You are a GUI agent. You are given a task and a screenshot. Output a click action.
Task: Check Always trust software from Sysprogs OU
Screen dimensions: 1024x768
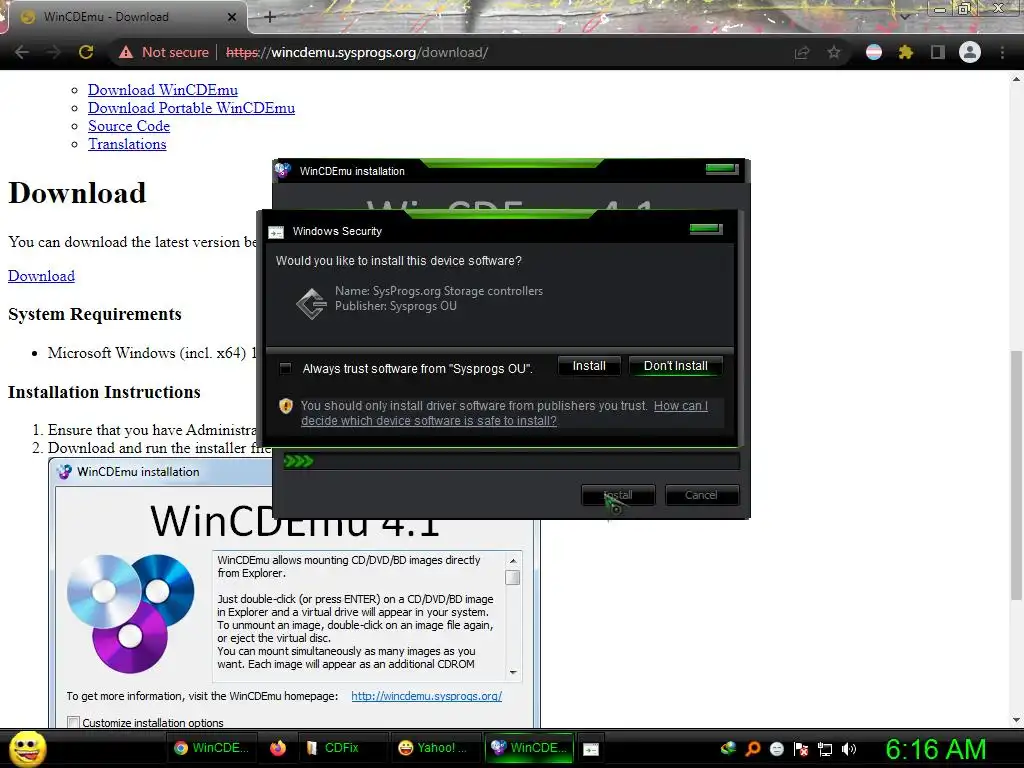pos(285,368)
